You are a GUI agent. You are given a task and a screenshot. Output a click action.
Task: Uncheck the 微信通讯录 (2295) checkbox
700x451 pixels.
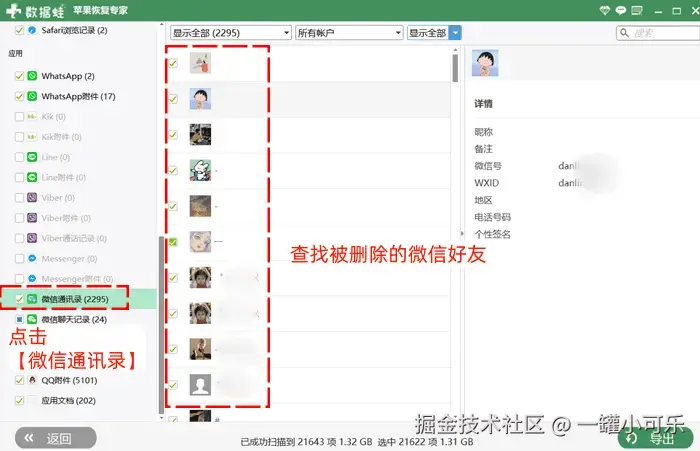click(19, 299)
